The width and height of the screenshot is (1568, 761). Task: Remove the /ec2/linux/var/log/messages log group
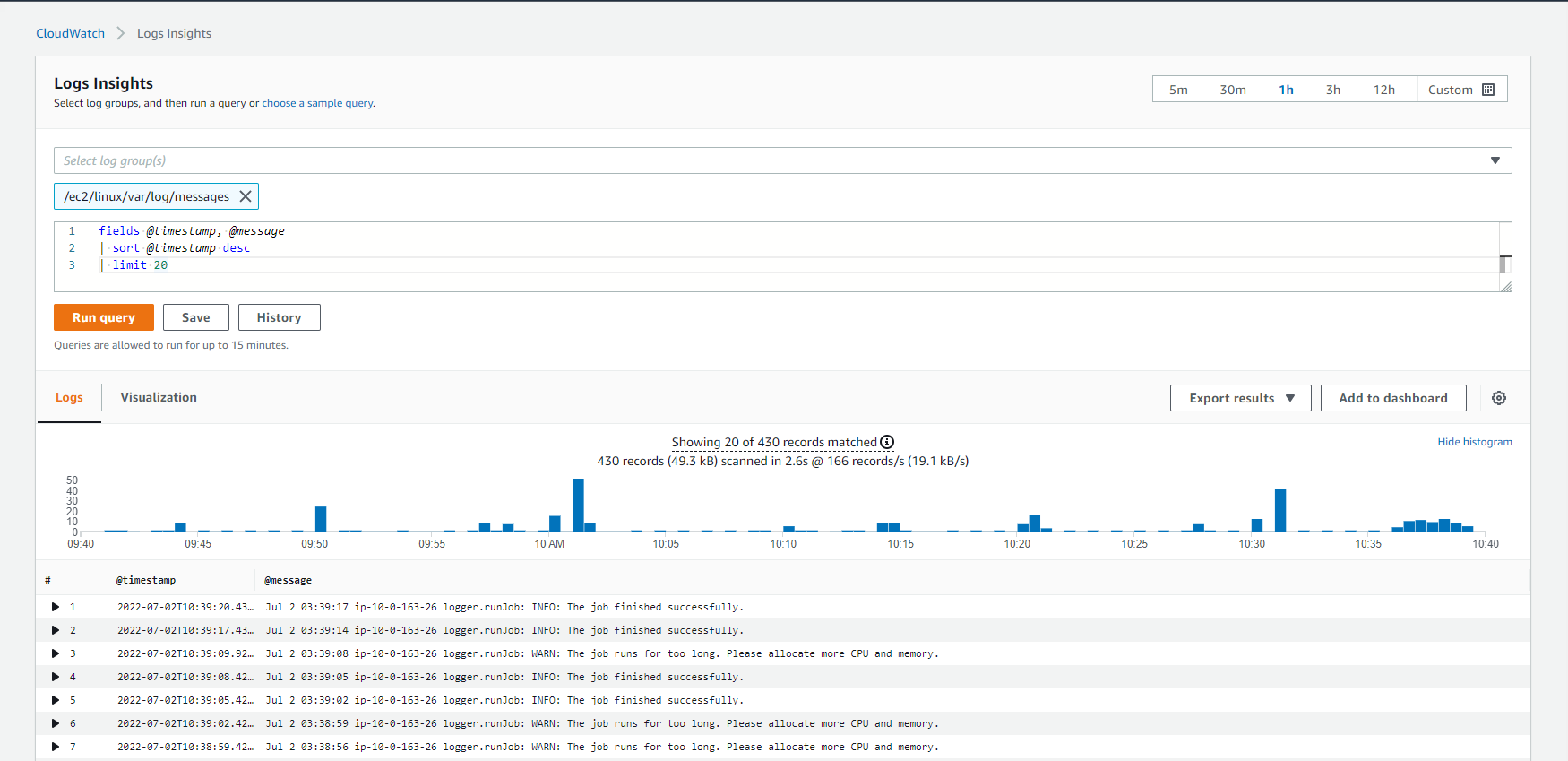click(x=246, y=196)
